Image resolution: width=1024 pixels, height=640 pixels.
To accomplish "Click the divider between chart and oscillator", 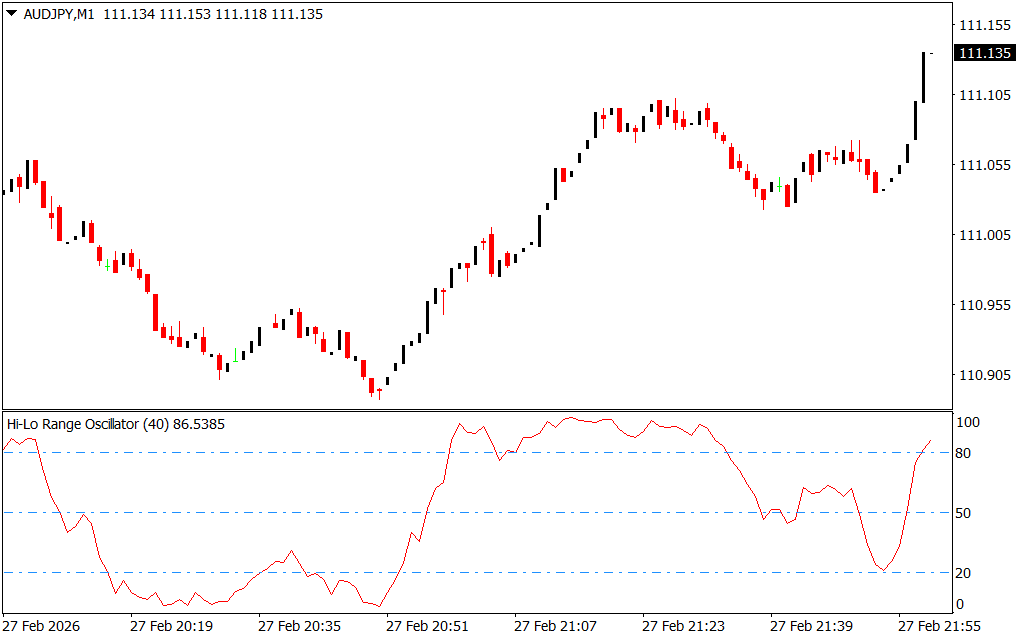I will [x=478, y=410].
